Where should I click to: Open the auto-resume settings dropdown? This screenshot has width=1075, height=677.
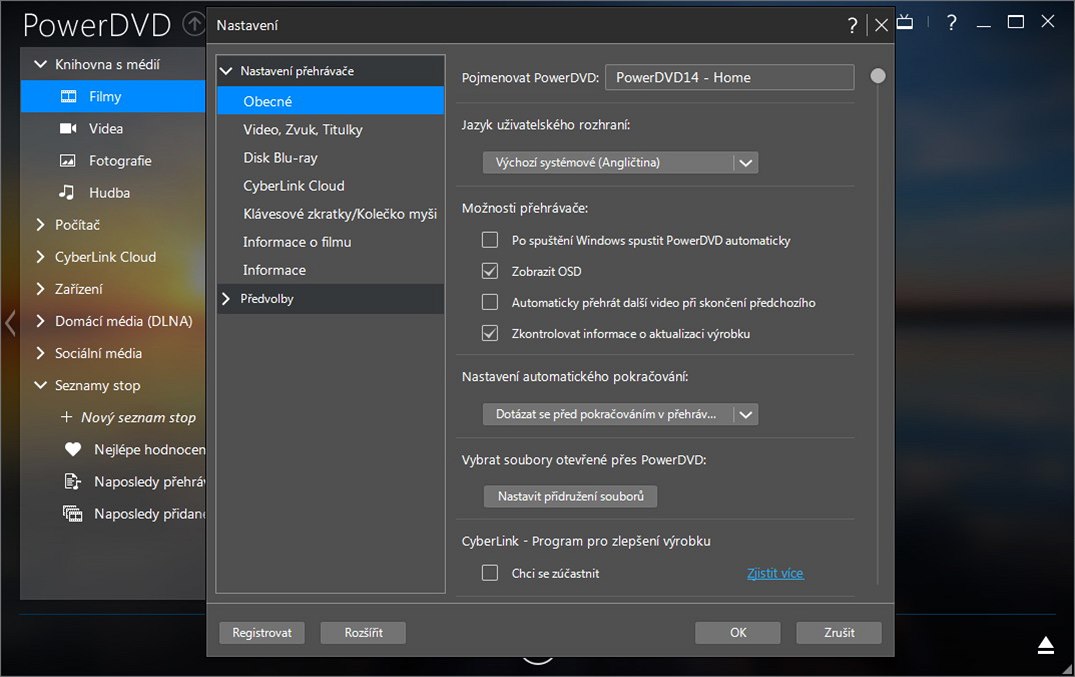pos(745,414)
